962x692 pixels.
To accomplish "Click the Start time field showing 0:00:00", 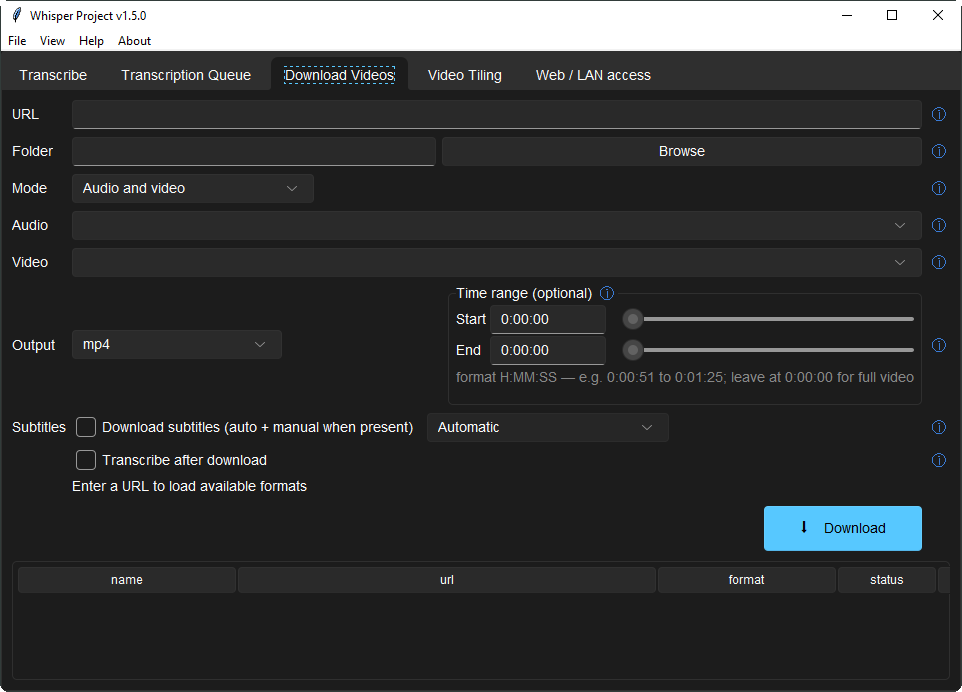I will coord(548,320).
